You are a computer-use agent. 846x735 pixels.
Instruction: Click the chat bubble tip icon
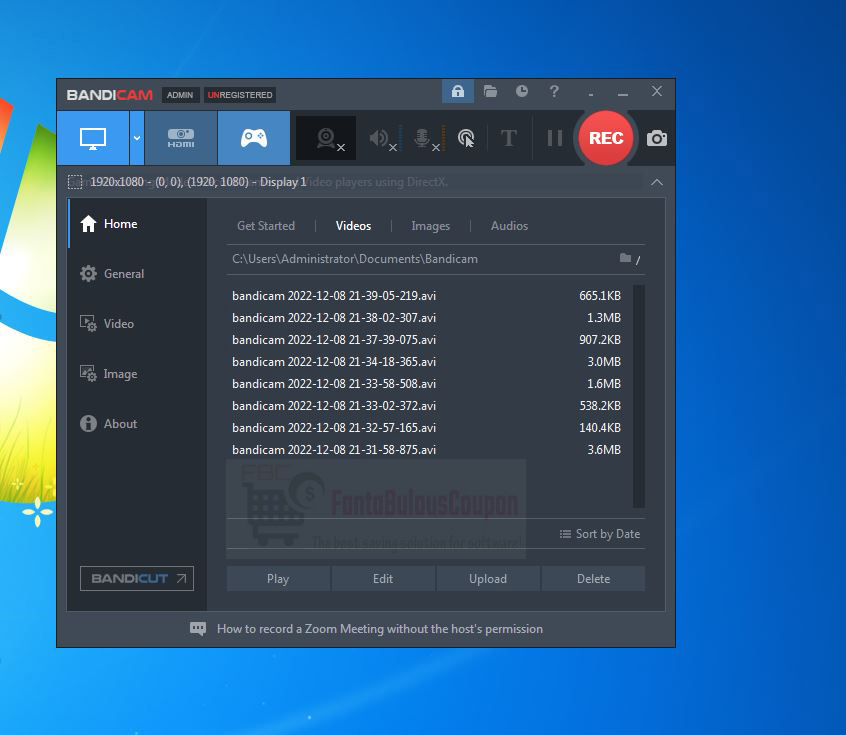[x=198, y=629]
